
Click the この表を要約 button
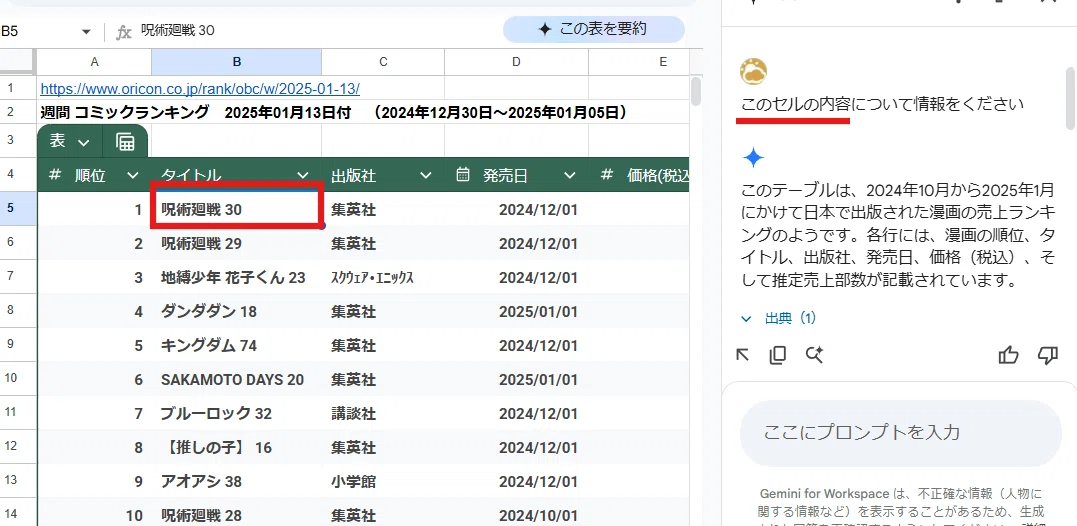(x=593, y=30)
